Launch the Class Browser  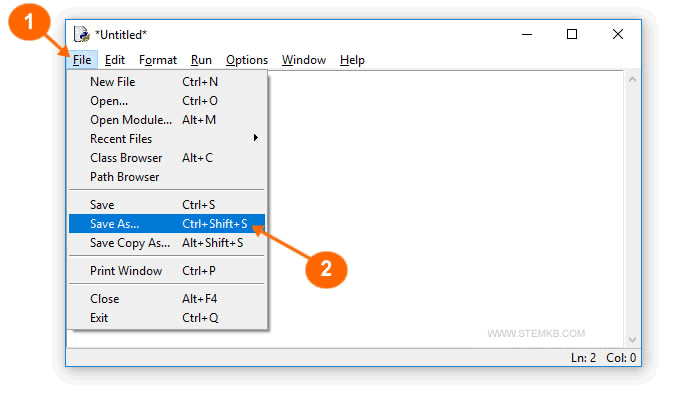(x=167, y=158)
